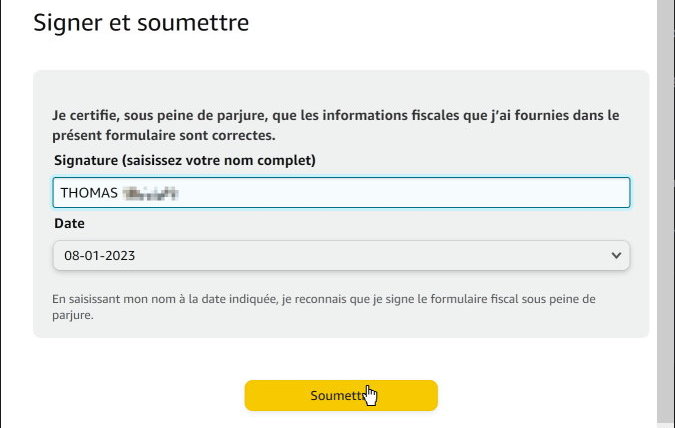Open the Date dropdown

[340, 255]
